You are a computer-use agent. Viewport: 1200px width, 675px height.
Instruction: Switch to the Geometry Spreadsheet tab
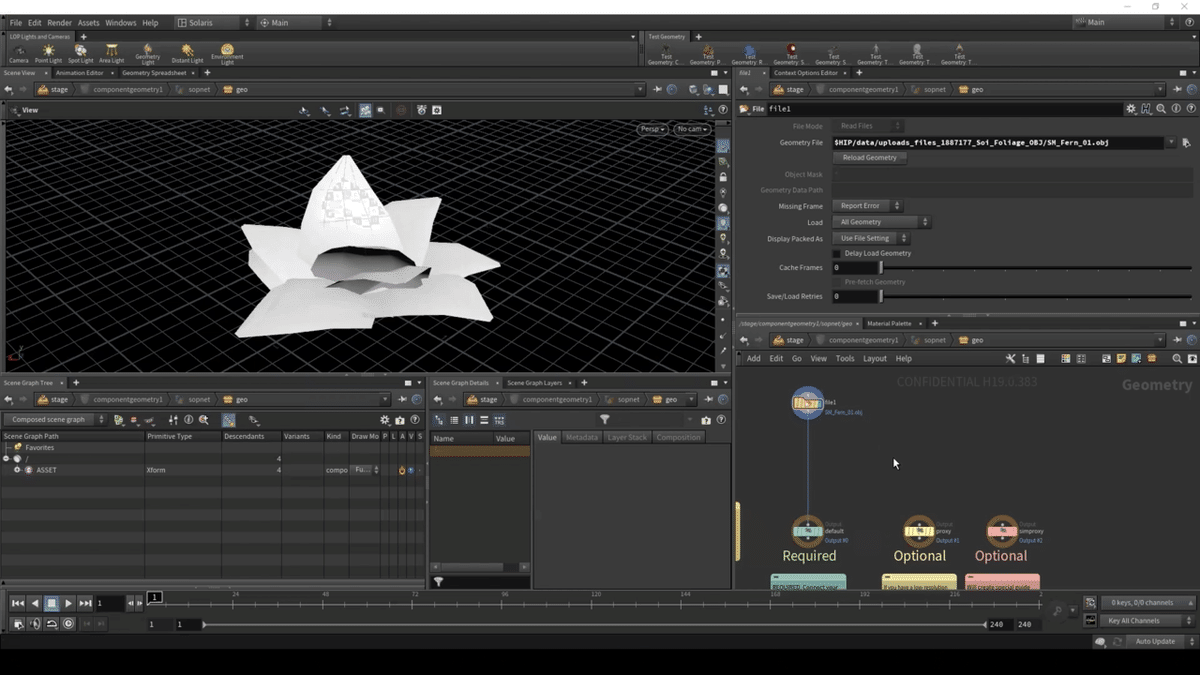click(x=154, y=73)
